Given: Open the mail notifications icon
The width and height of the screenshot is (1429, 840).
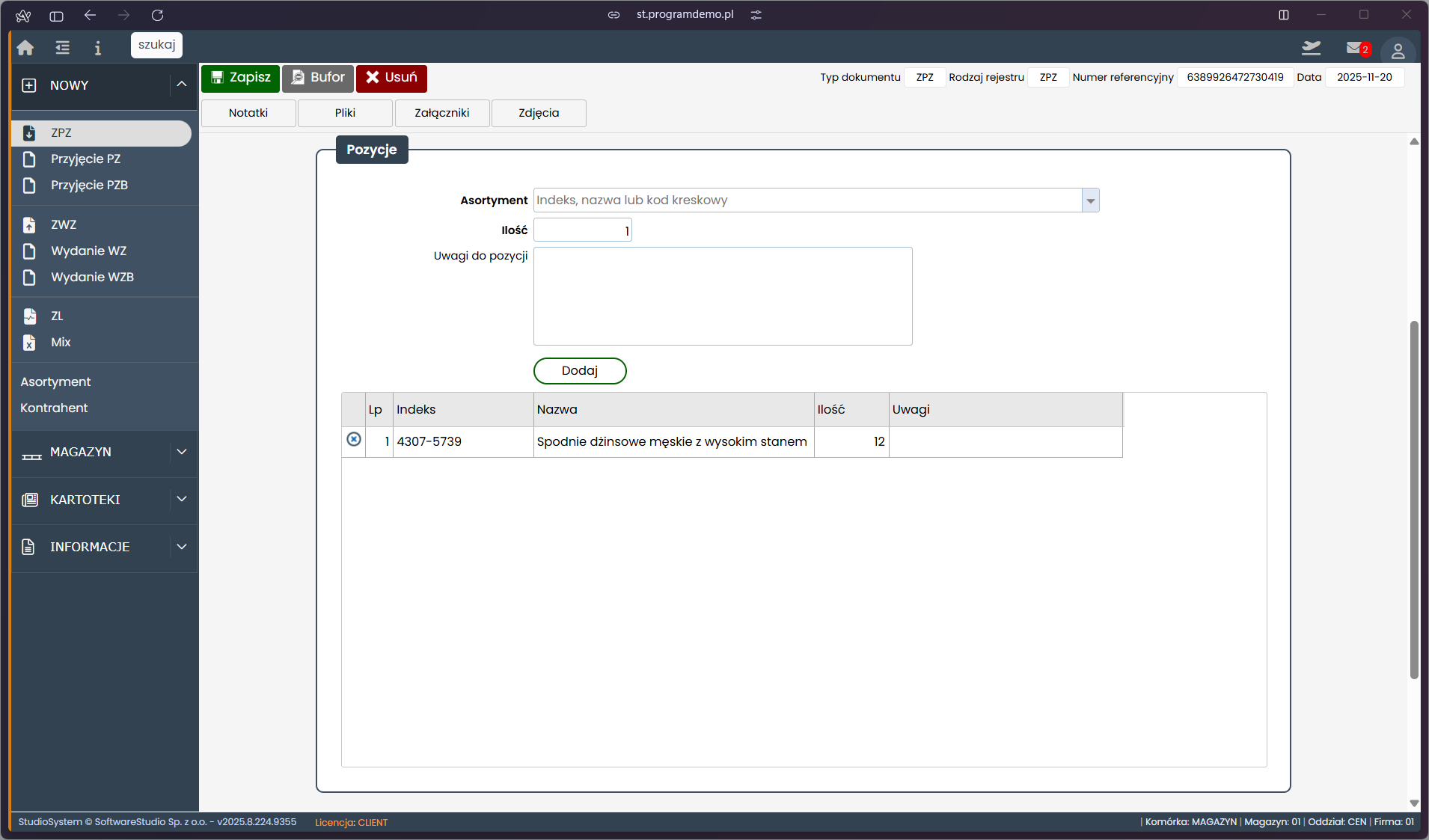Looking at the screenshot, I should point(1355,48).
